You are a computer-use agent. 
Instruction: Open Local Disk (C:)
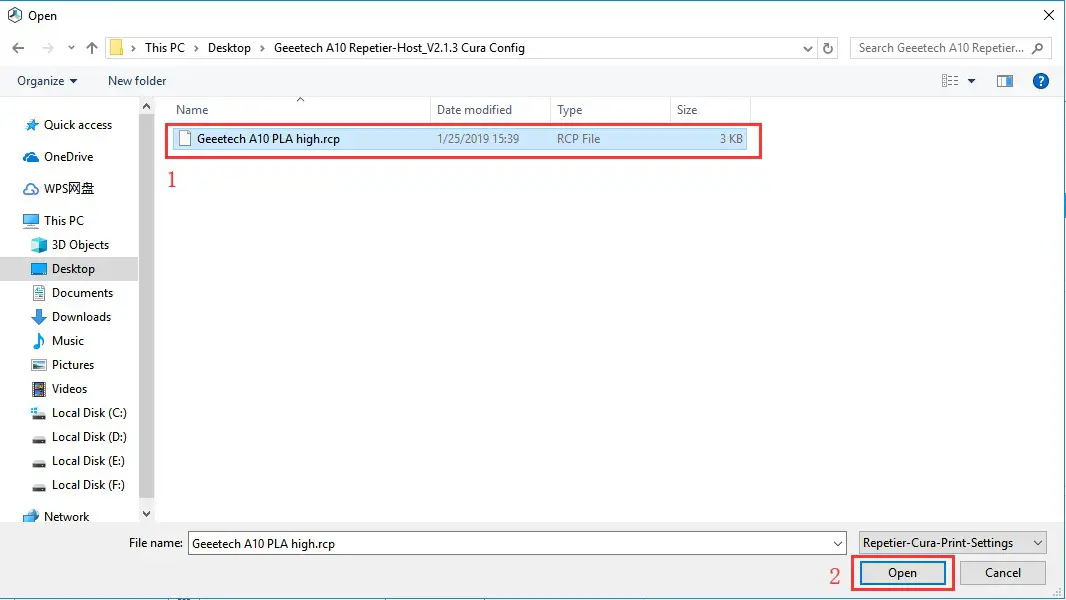[89, 413]
